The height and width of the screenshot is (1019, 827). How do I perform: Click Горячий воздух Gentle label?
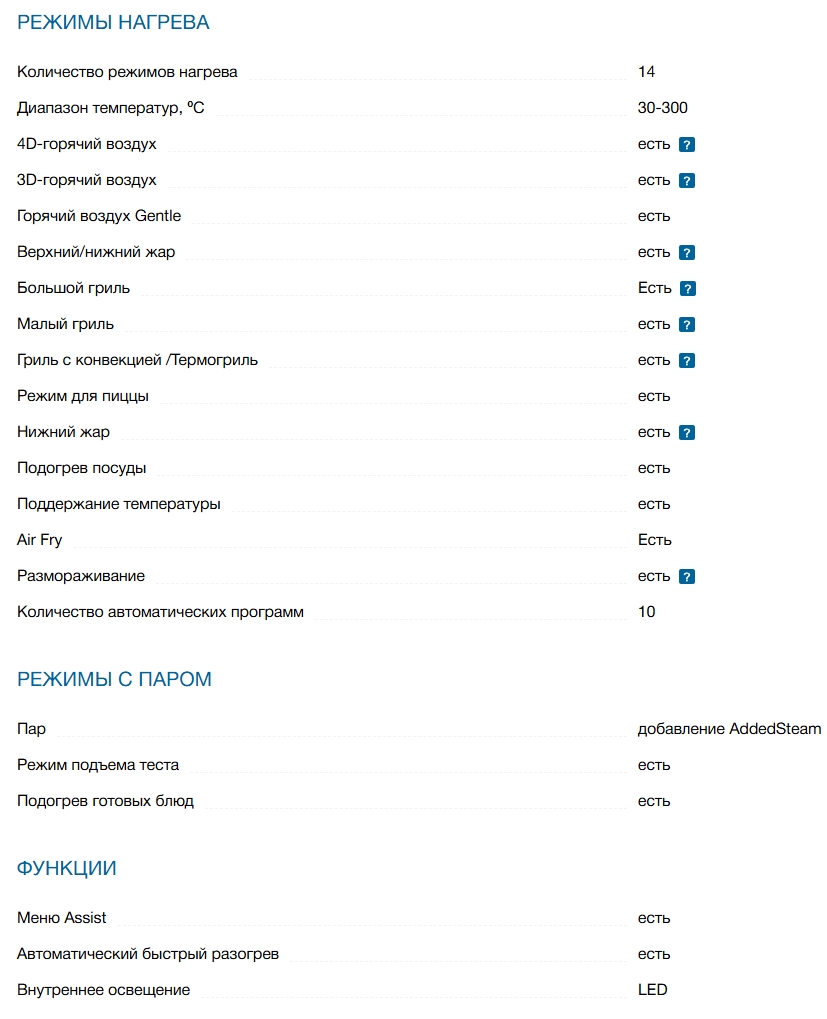coord(99,216)
